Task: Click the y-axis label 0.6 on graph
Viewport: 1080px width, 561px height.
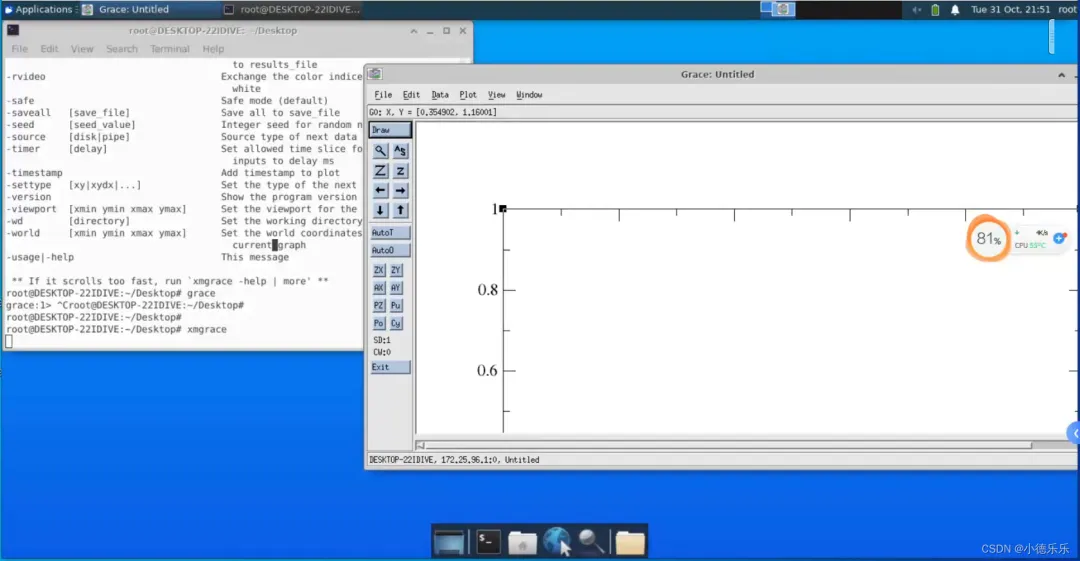Action: click(487, 371)
